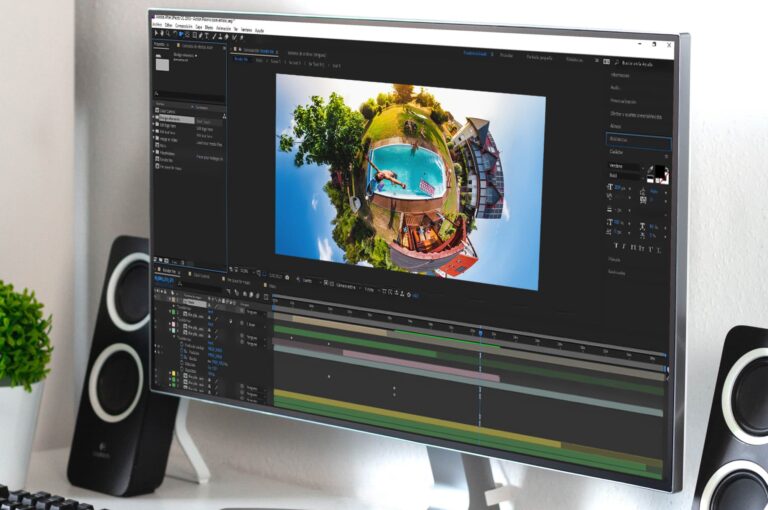768x510 pixels.
Task: Open the Alinear panel
Action: coord(616,126)
